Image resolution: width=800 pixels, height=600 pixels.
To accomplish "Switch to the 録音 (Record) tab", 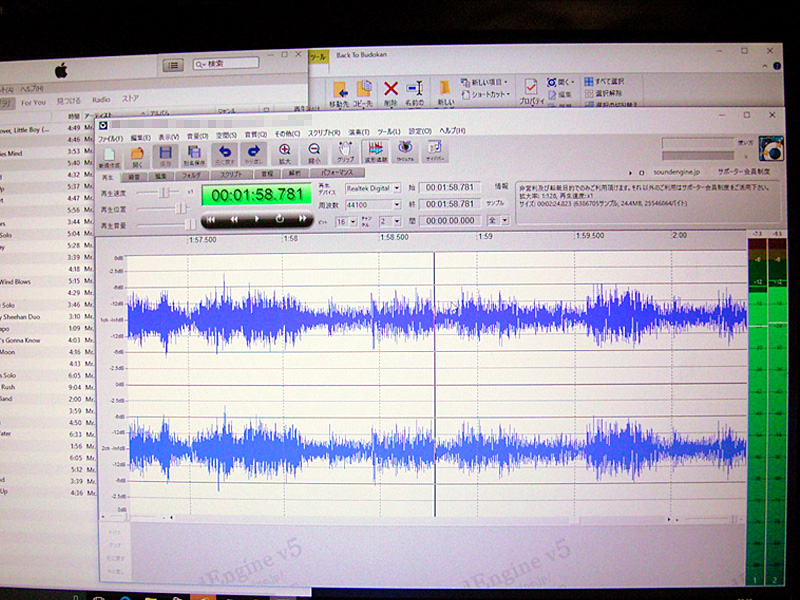I will [x=135, y=175].
